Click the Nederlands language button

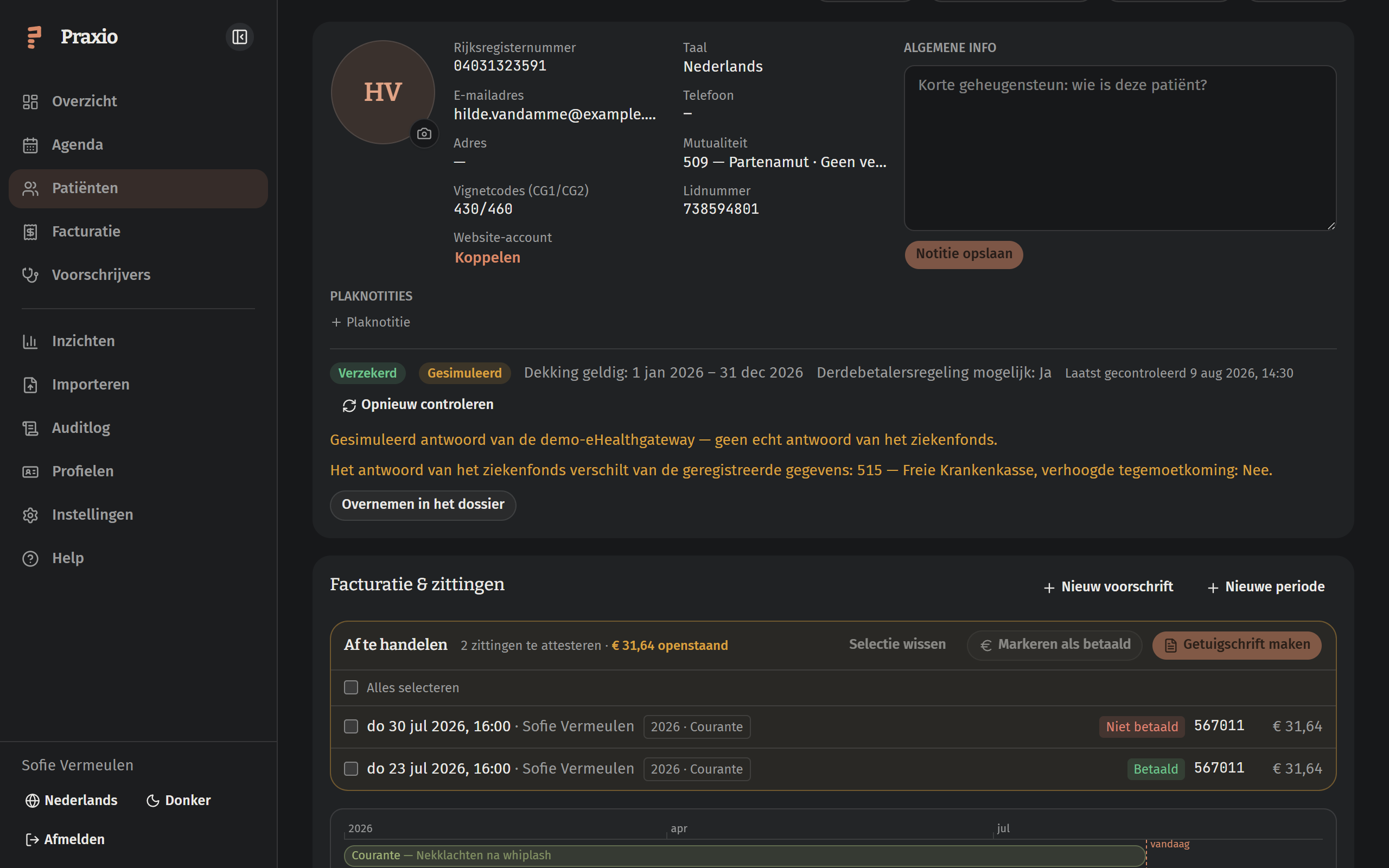(x=72, y=800)
